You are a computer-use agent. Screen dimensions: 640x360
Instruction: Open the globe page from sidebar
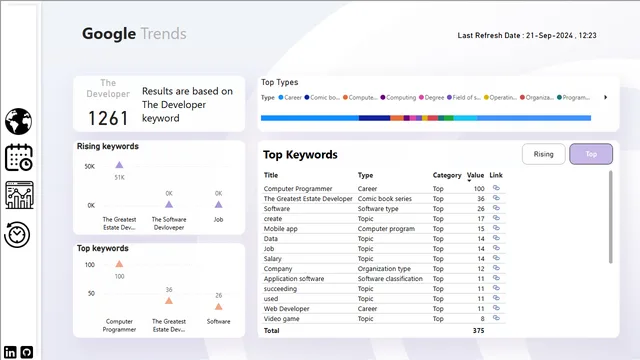[x=18, y=121]
